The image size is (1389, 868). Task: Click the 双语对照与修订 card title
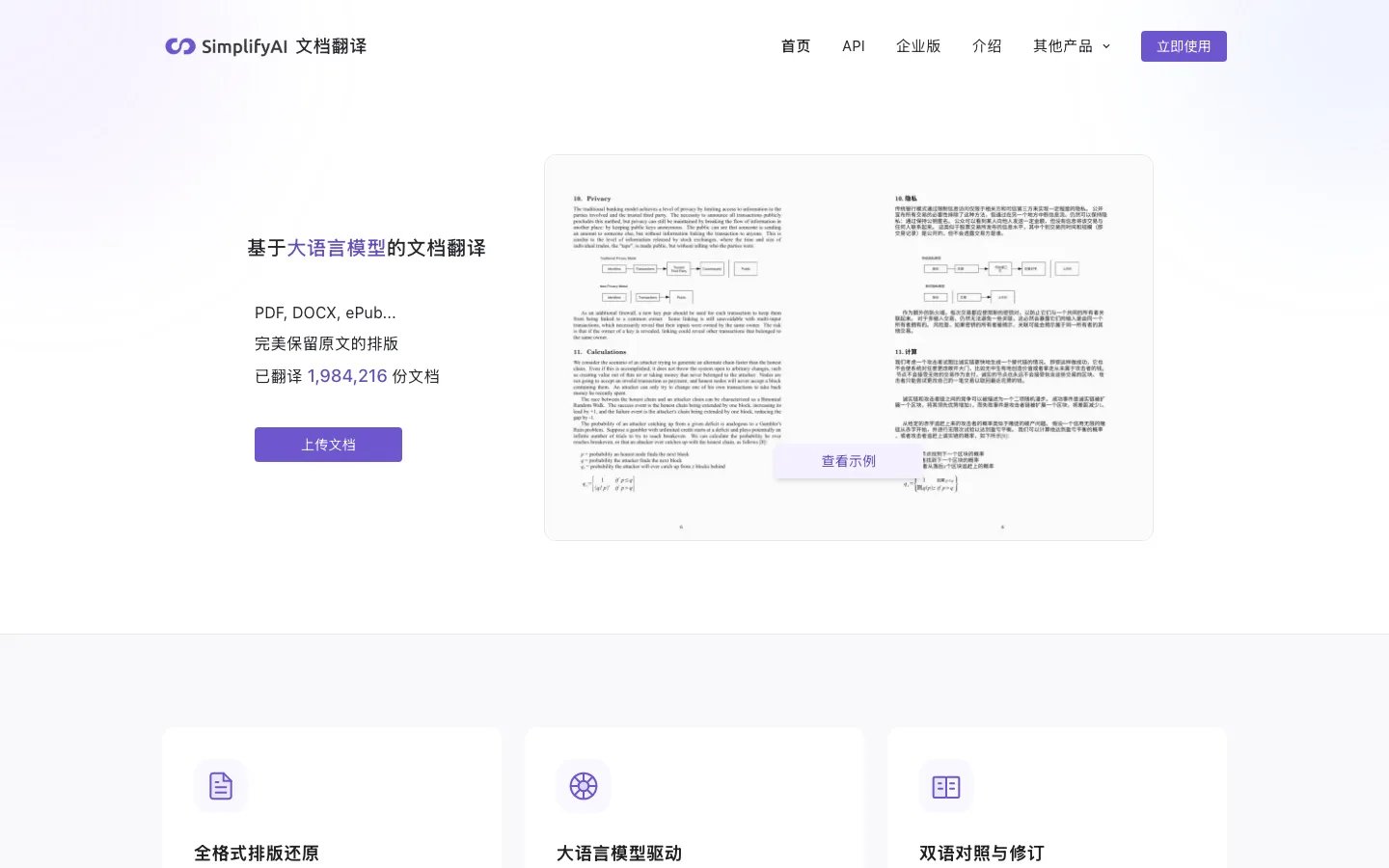[982, 853]
